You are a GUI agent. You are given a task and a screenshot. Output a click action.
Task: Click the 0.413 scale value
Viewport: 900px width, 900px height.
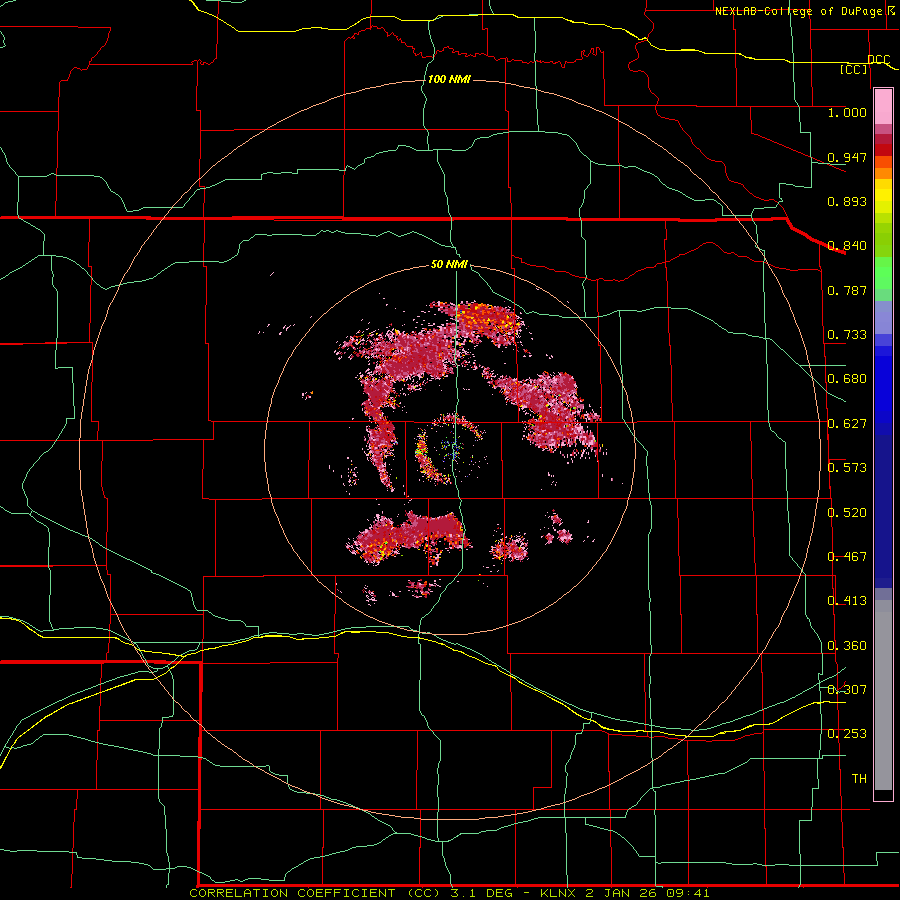point(847,601)
